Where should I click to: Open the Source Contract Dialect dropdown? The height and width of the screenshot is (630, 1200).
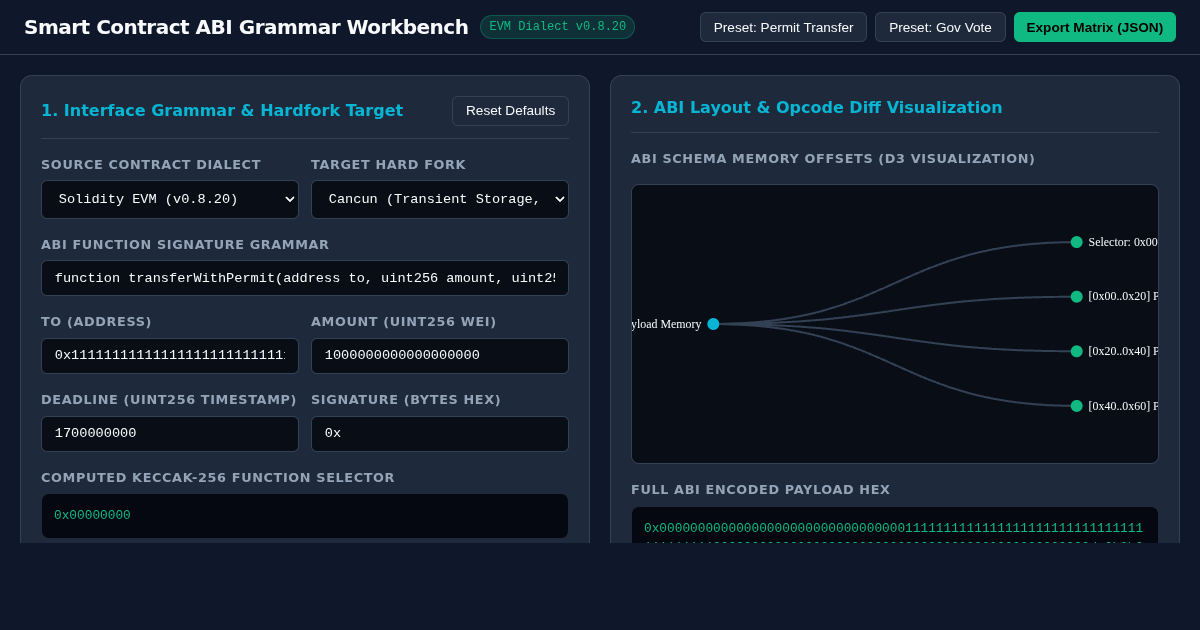click(x=170, y=199)
